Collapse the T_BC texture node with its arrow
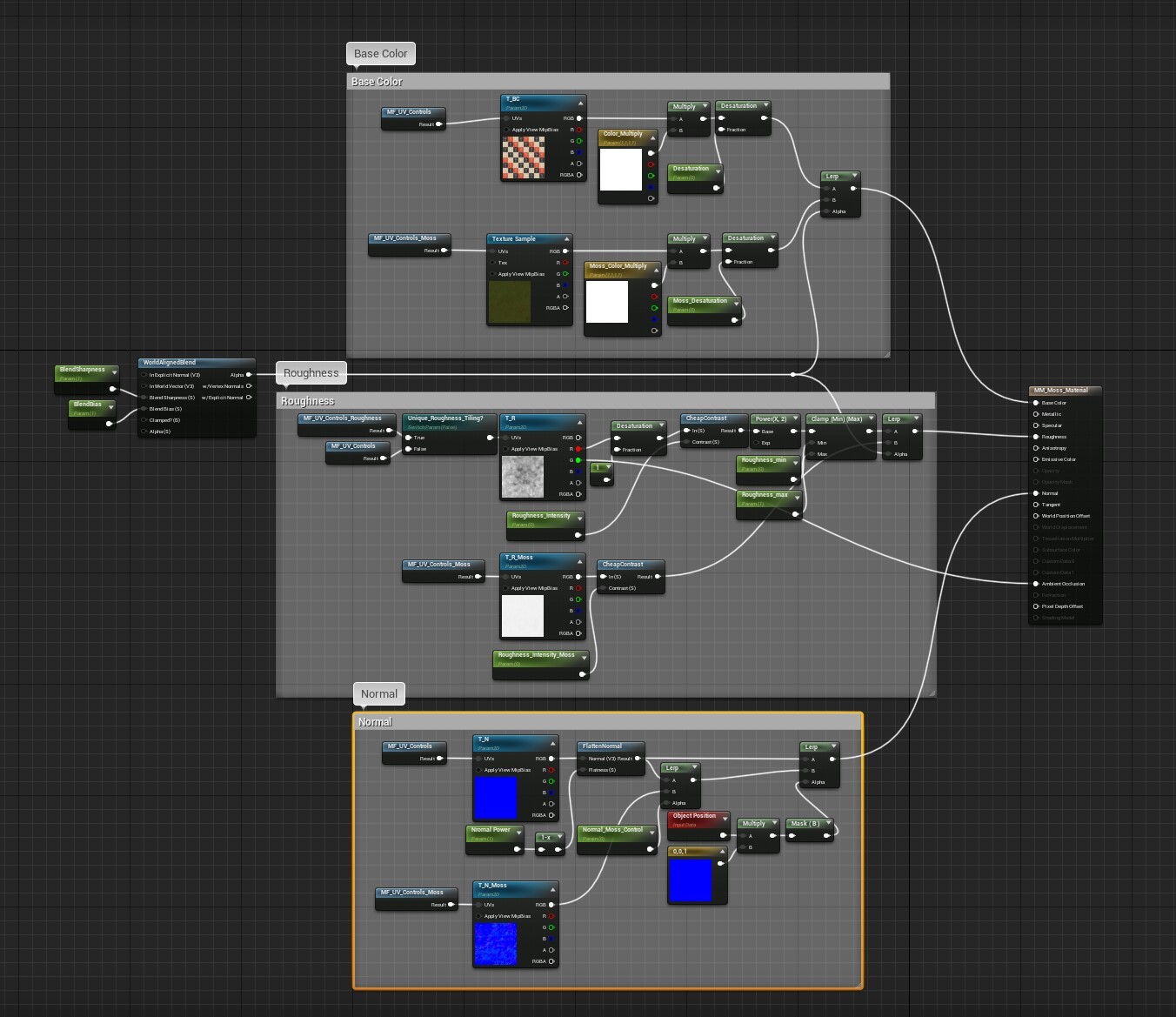The width and height of the screenshot is (1176, 1017). pos(580,103)
